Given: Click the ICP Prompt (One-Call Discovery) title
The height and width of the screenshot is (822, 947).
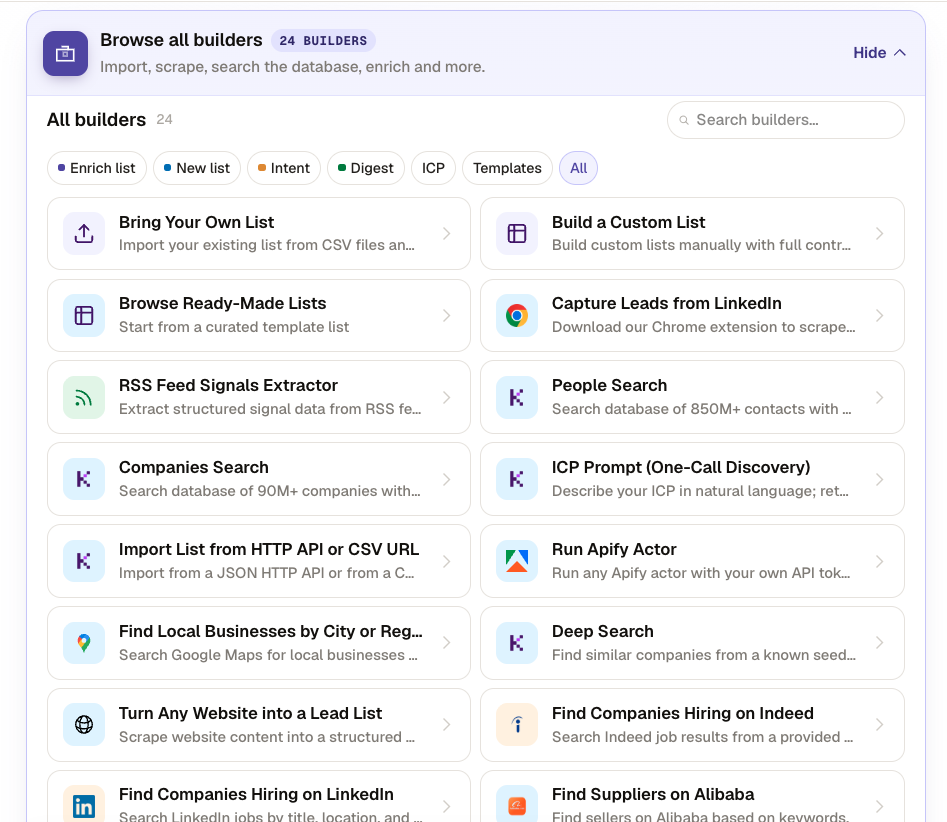Looking at the screenshot, I should pos(681,467).
